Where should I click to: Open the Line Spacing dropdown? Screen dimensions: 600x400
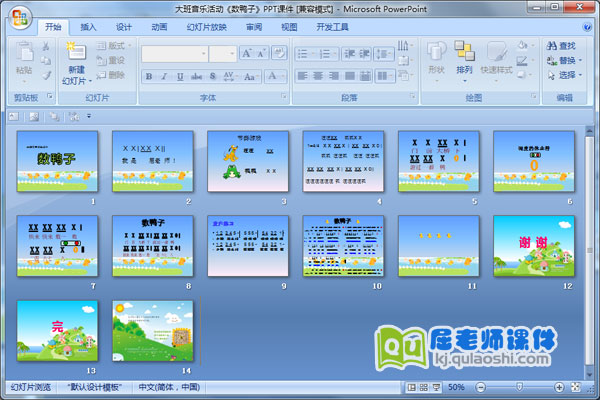pos(384,54)
